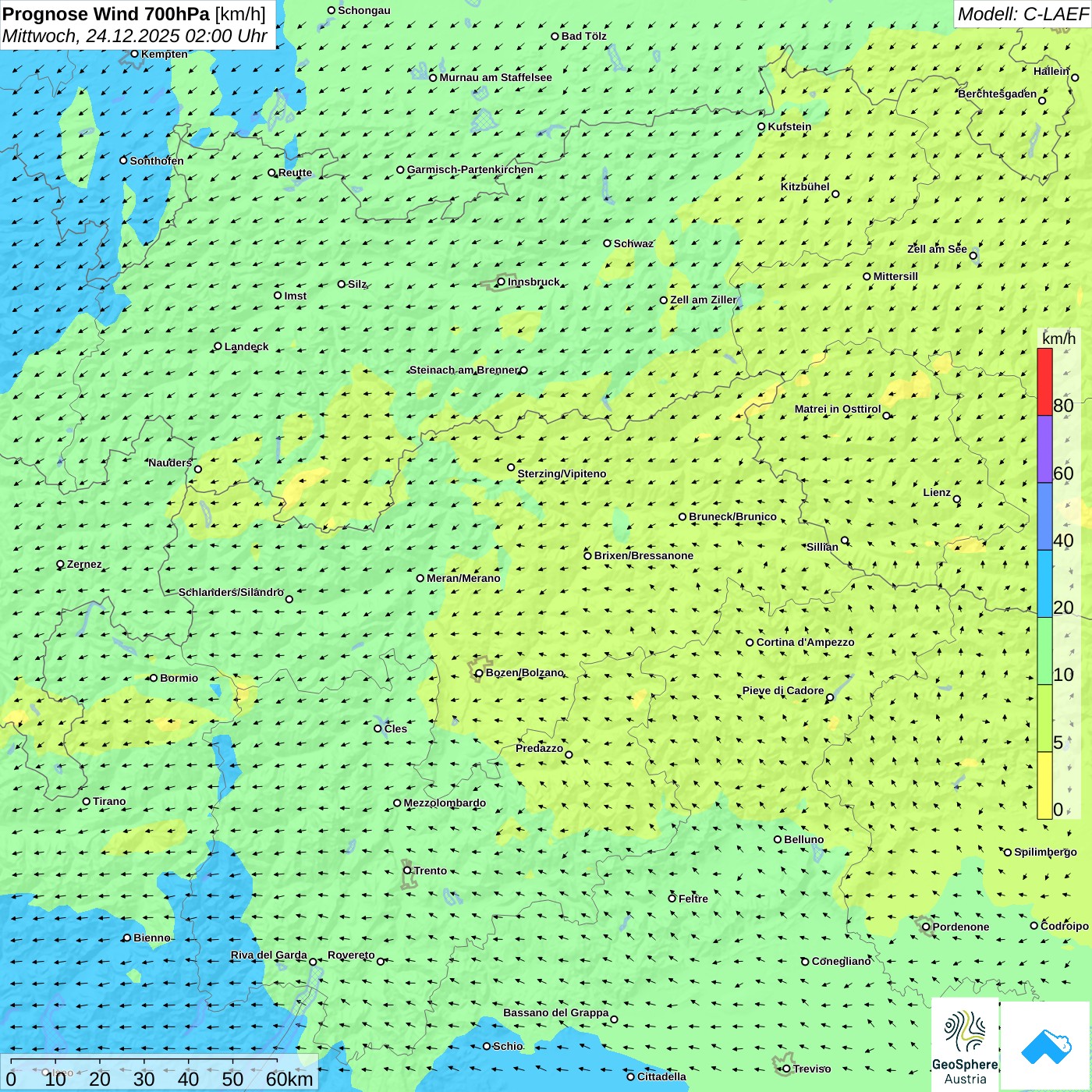Select the Kufstein city label
1092x1092 pixels.
tap(789, 126)
